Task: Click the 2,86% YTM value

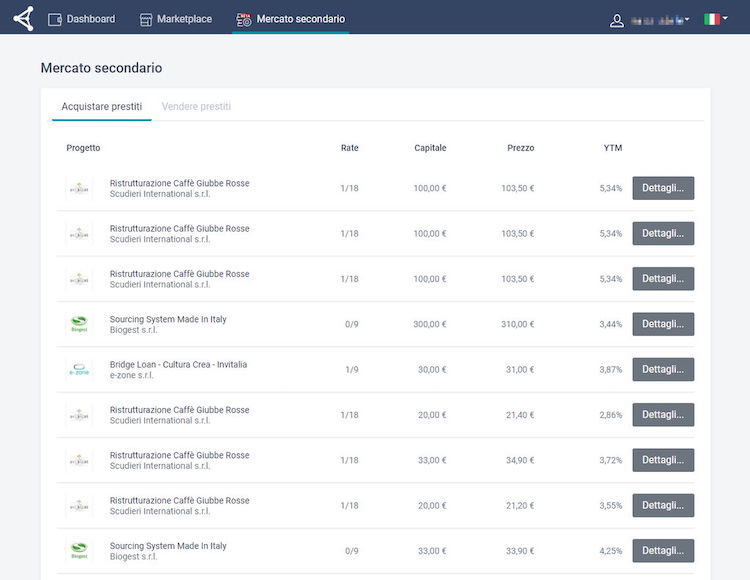Action: [611, 415]
